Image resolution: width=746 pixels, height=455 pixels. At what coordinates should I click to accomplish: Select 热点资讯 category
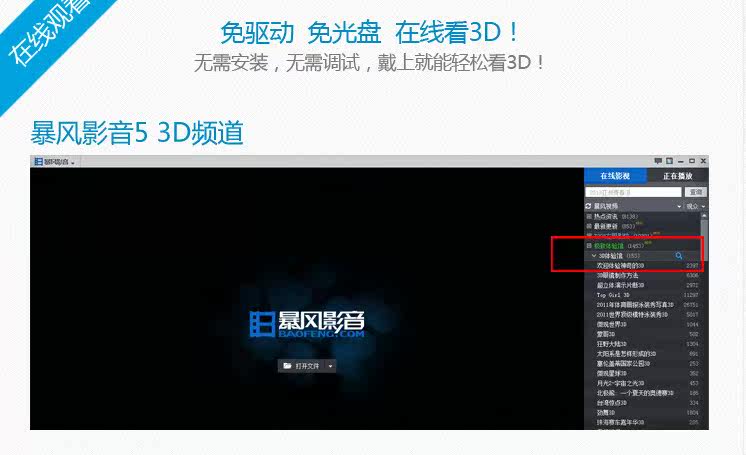pos(606,217)
